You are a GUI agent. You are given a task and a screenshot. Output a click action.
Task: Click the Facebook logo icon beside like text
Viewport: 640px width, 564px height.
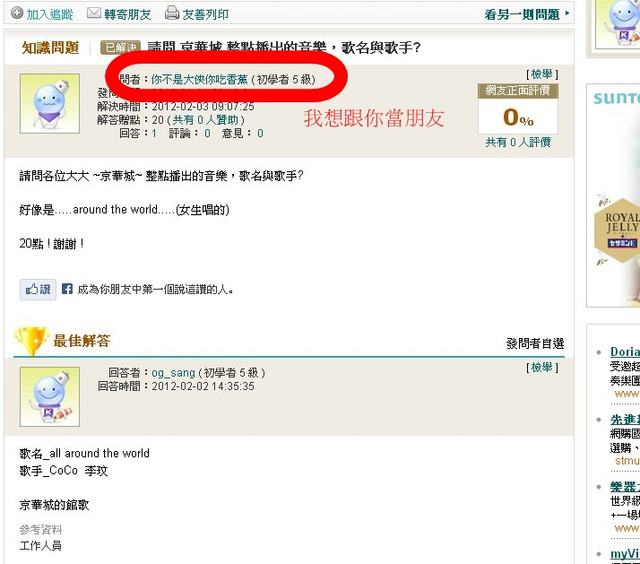67,289
